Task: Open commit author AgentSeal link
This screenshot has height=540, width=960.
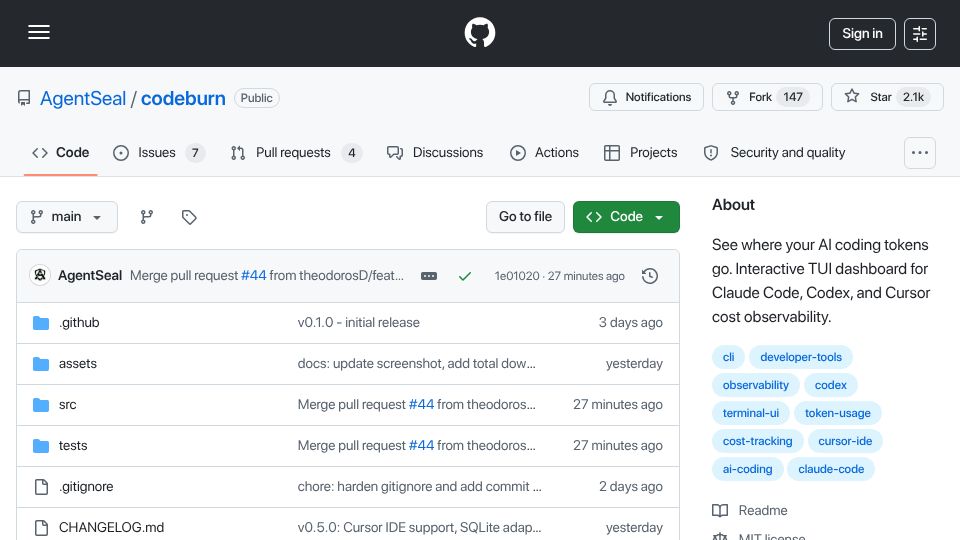Action: click(x=90, y=276)
